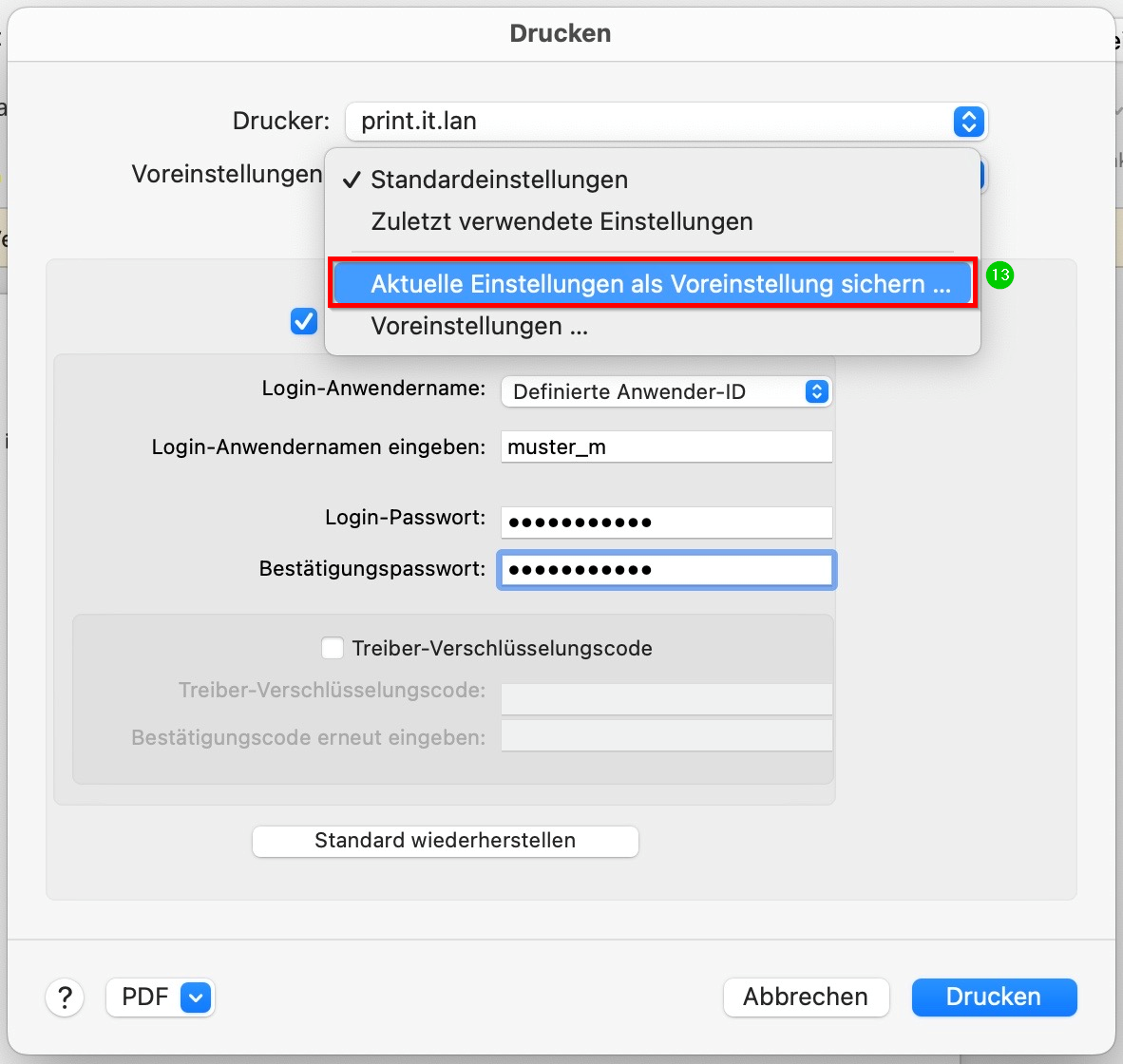Click the green number 13 badge
The height and width of the screenshot is (1064, 1123).
(x=999, y=275)
